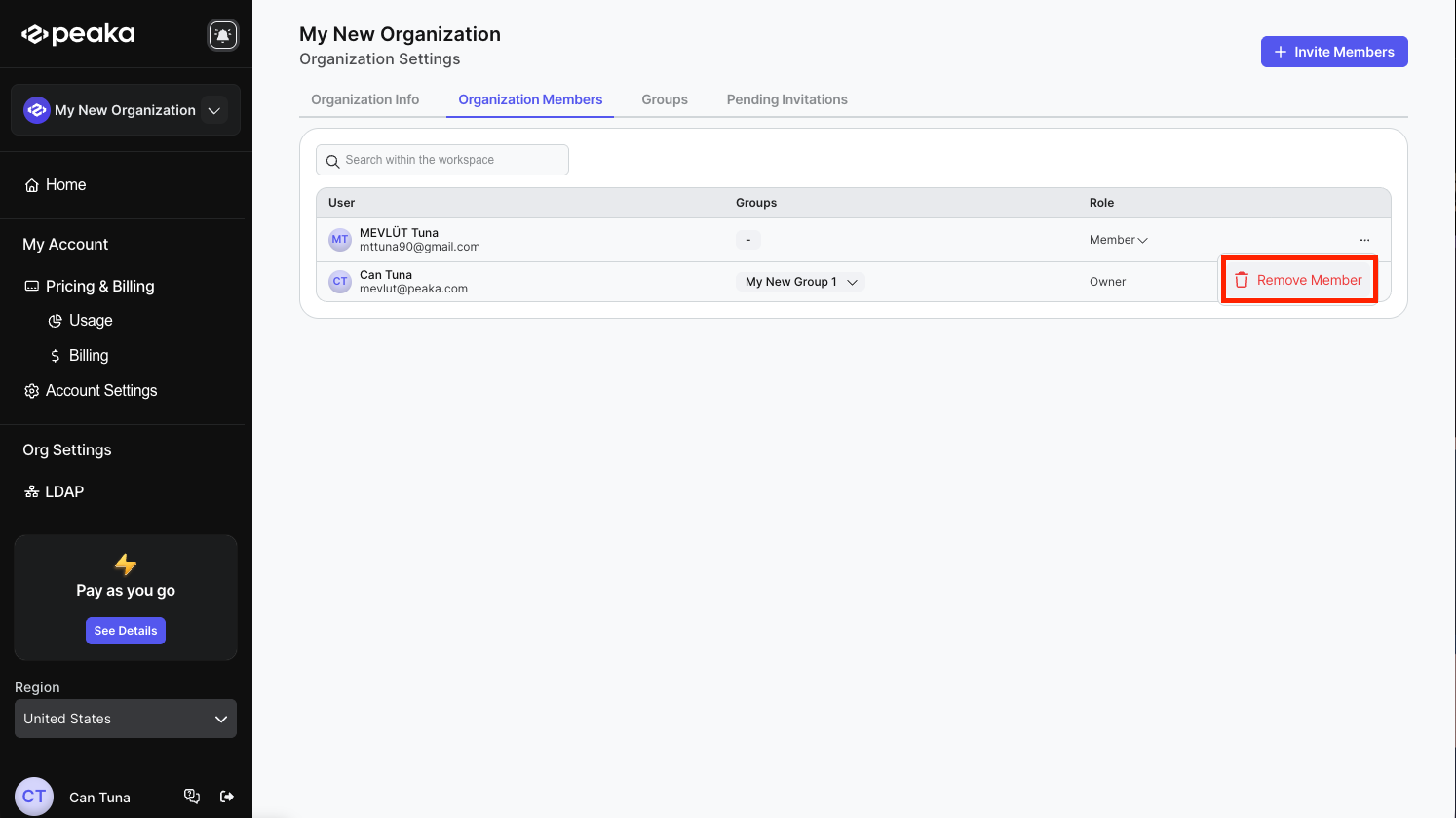The height and width of the screenshot is (818, 1456).
Task: Click the logout icon beside Can Tuna
Action: [x=227, y=797]
